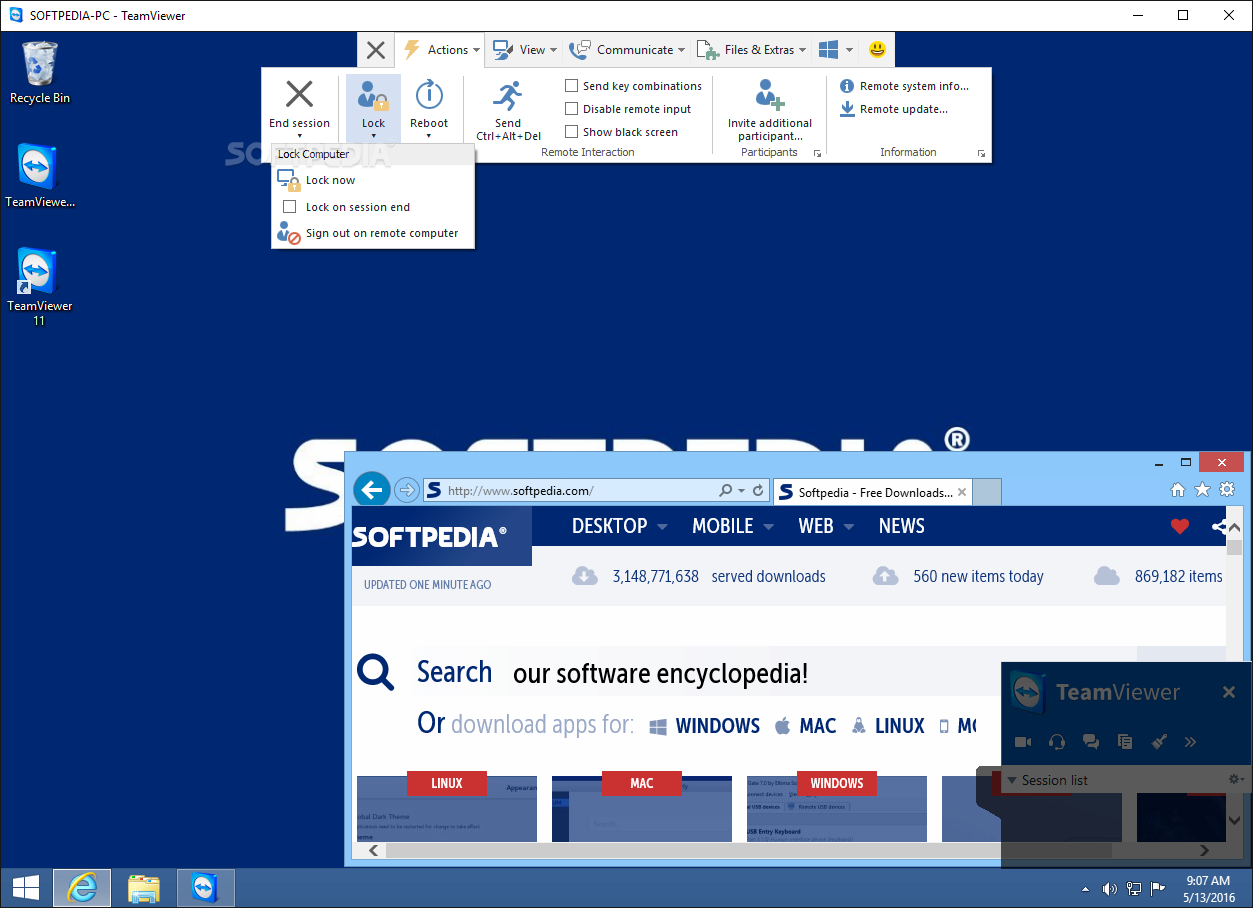
Task: Open the Files & Extras tab
Action: click(751, 50)
